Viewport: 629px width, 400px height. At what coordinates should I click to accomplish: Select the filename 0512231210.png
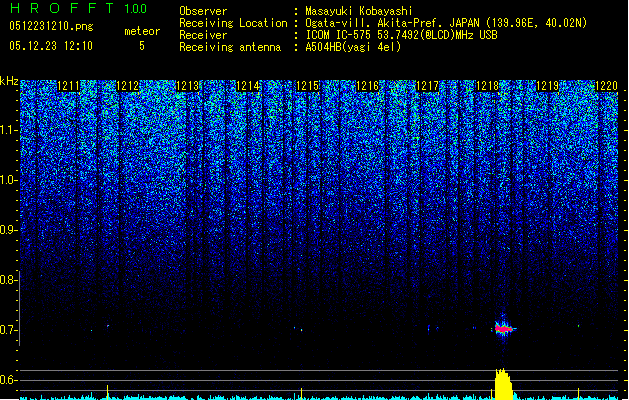pyautogui.click(x=51, y=26)
